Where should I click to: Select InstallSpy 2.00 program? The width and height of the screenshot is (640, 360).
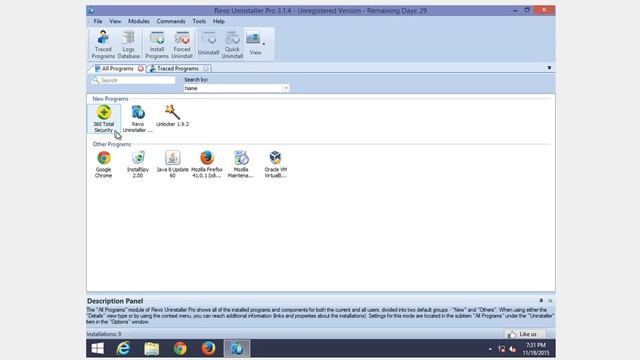[x=138, y=164]
